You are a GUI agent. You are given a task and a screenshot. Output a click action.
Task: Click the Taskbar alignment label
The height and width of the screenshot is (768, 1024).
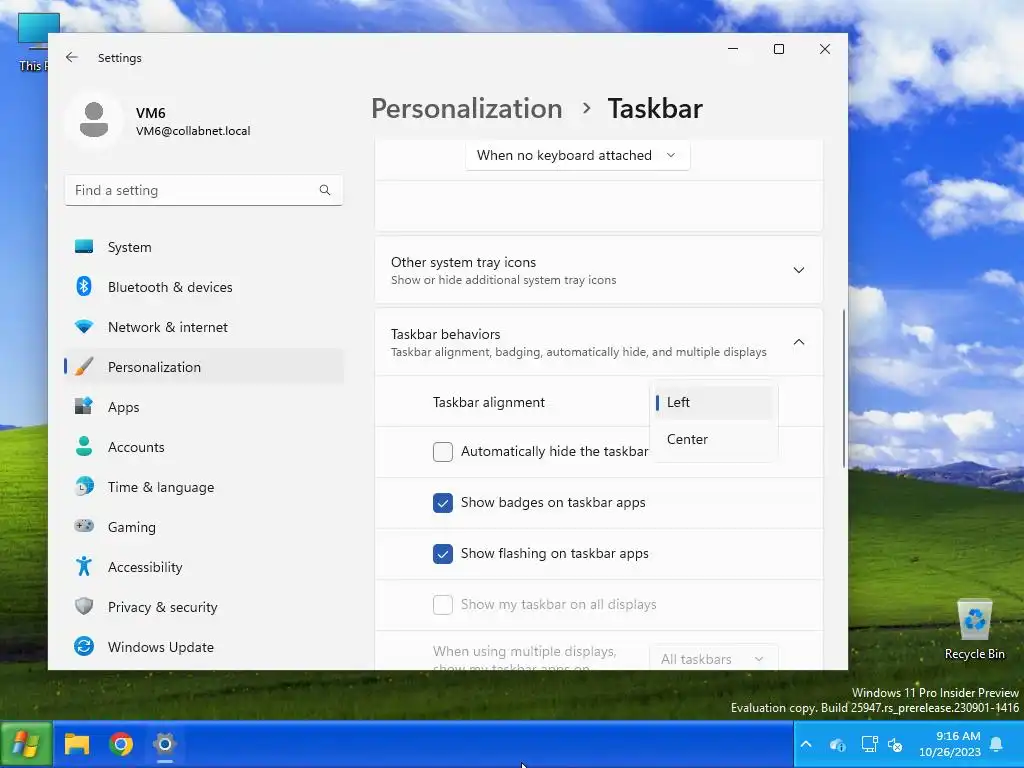tap(488, 402)
